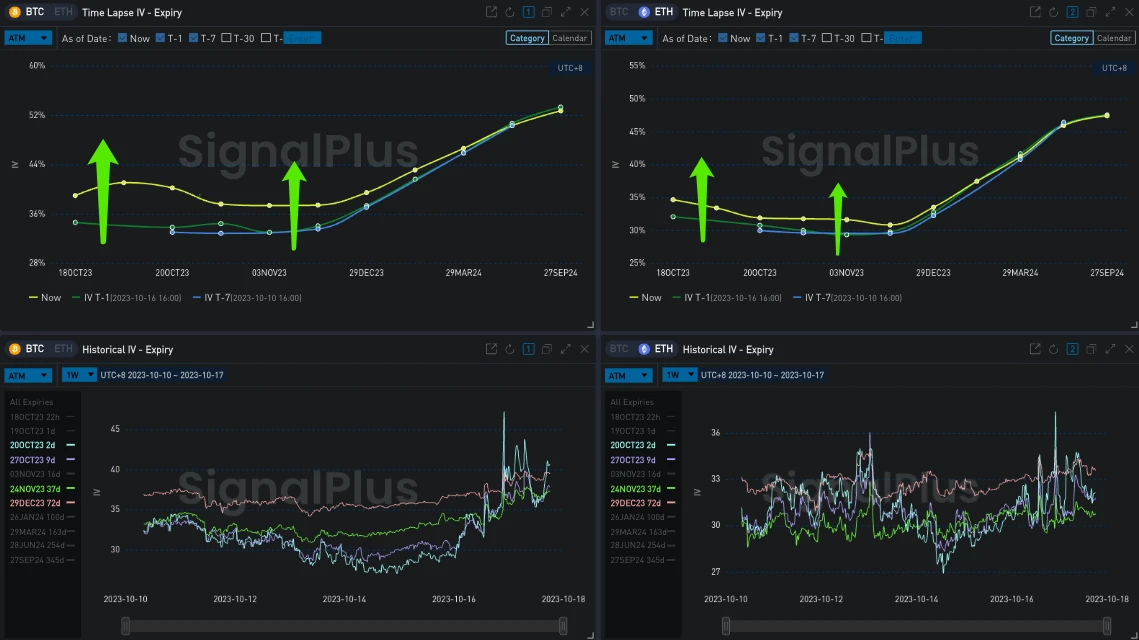The height and width of the screenshot is (640, 1139).
Task: Pop out BTC Time Lapse IV panel
Action: pyautogui.click(x=491, y=12)
